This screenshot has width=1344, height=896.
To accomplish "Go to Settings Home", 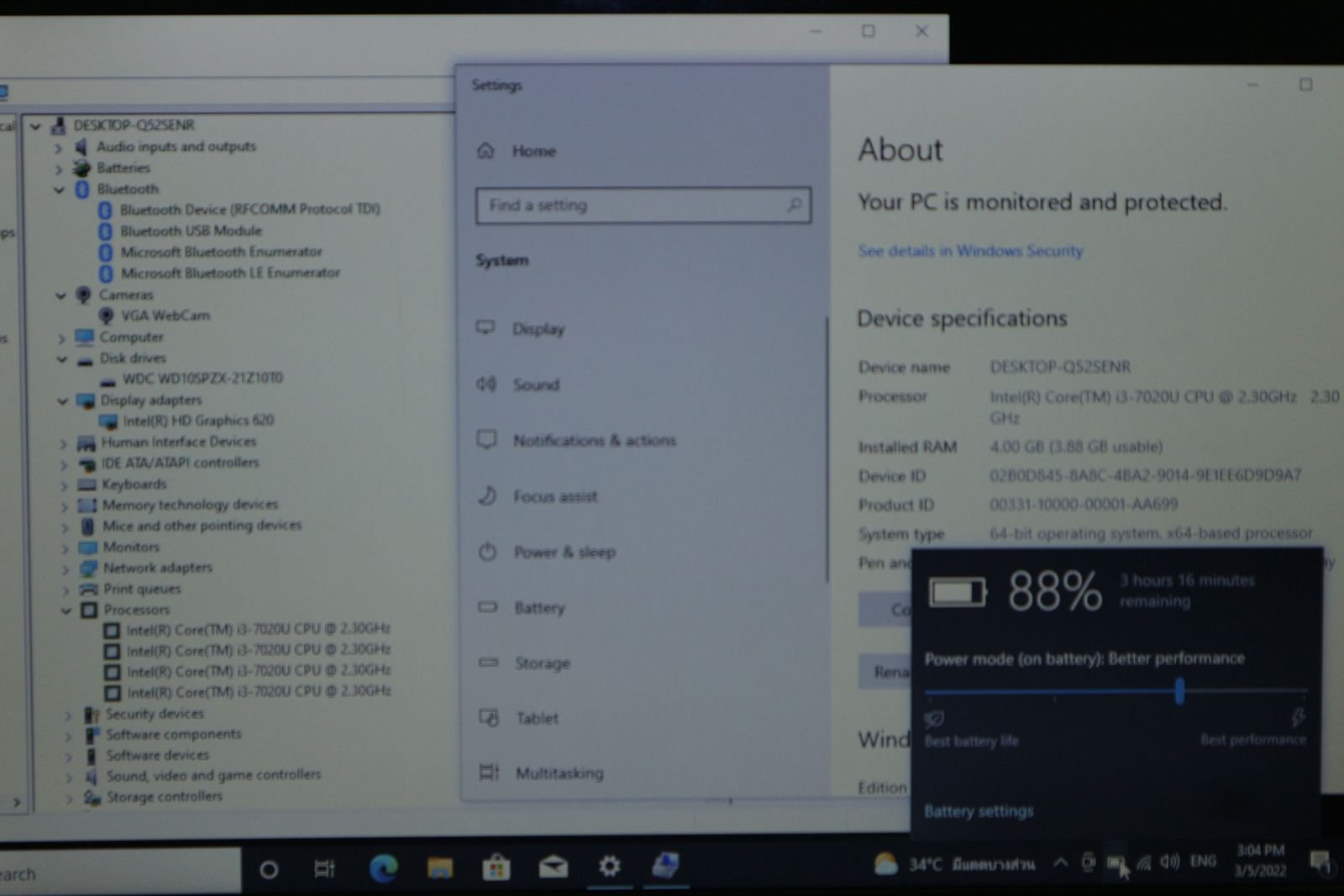I will tap(533, 151).
